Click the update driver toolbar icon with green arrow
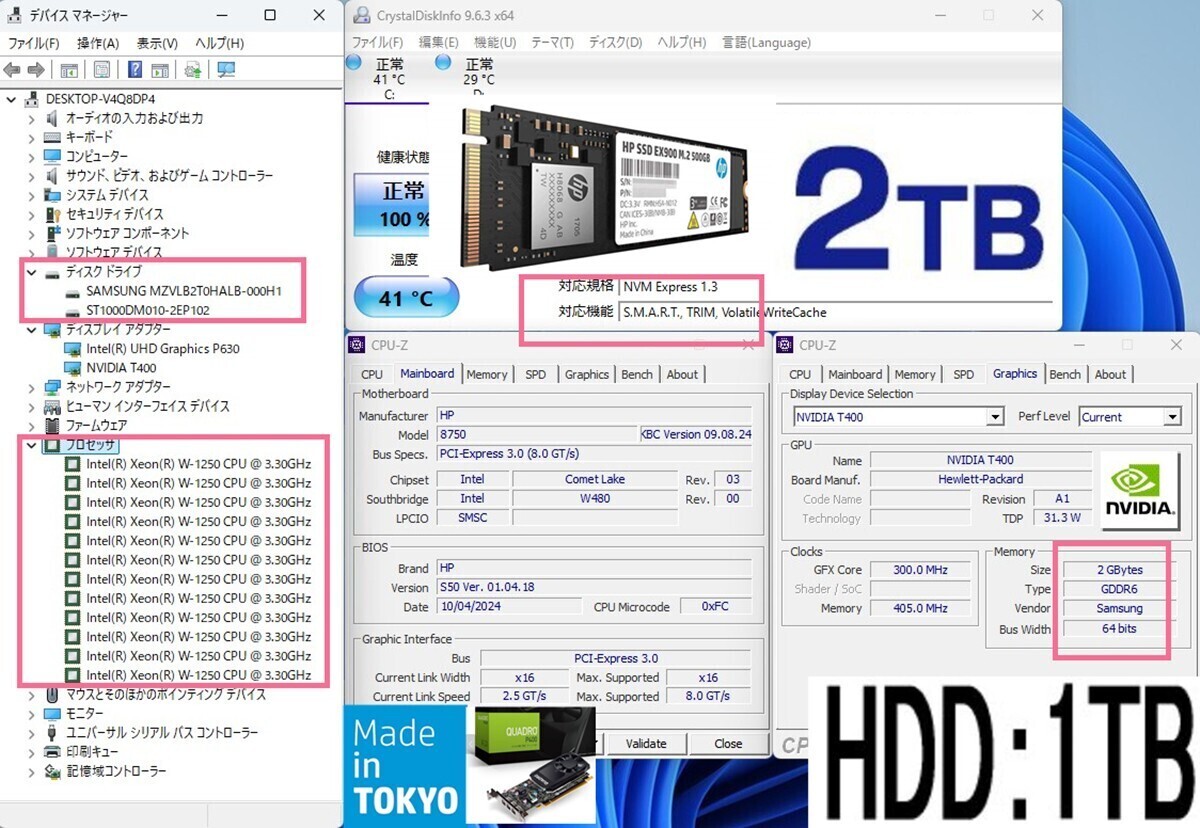 193,69
